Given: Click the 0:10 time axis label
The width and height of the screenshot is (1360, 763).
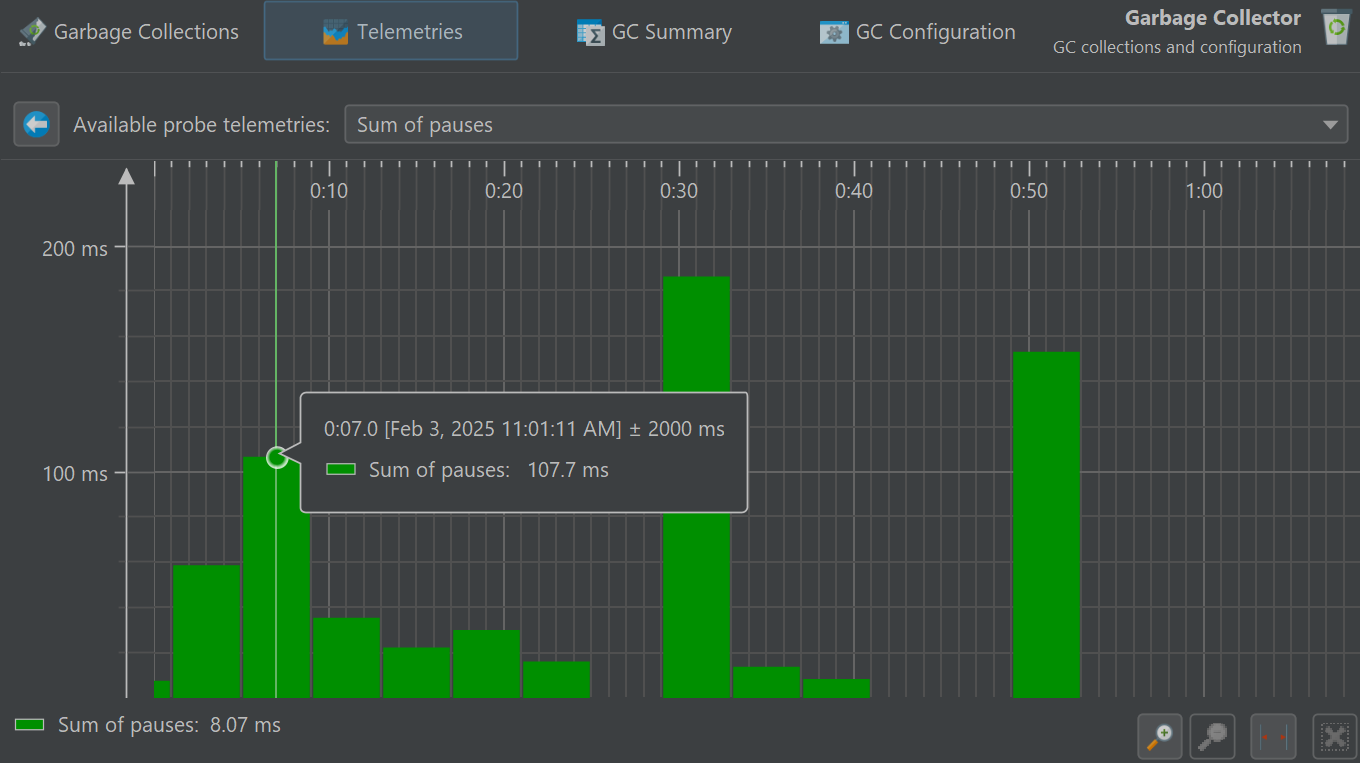Looking at the screenshot, I should [329, 192].
